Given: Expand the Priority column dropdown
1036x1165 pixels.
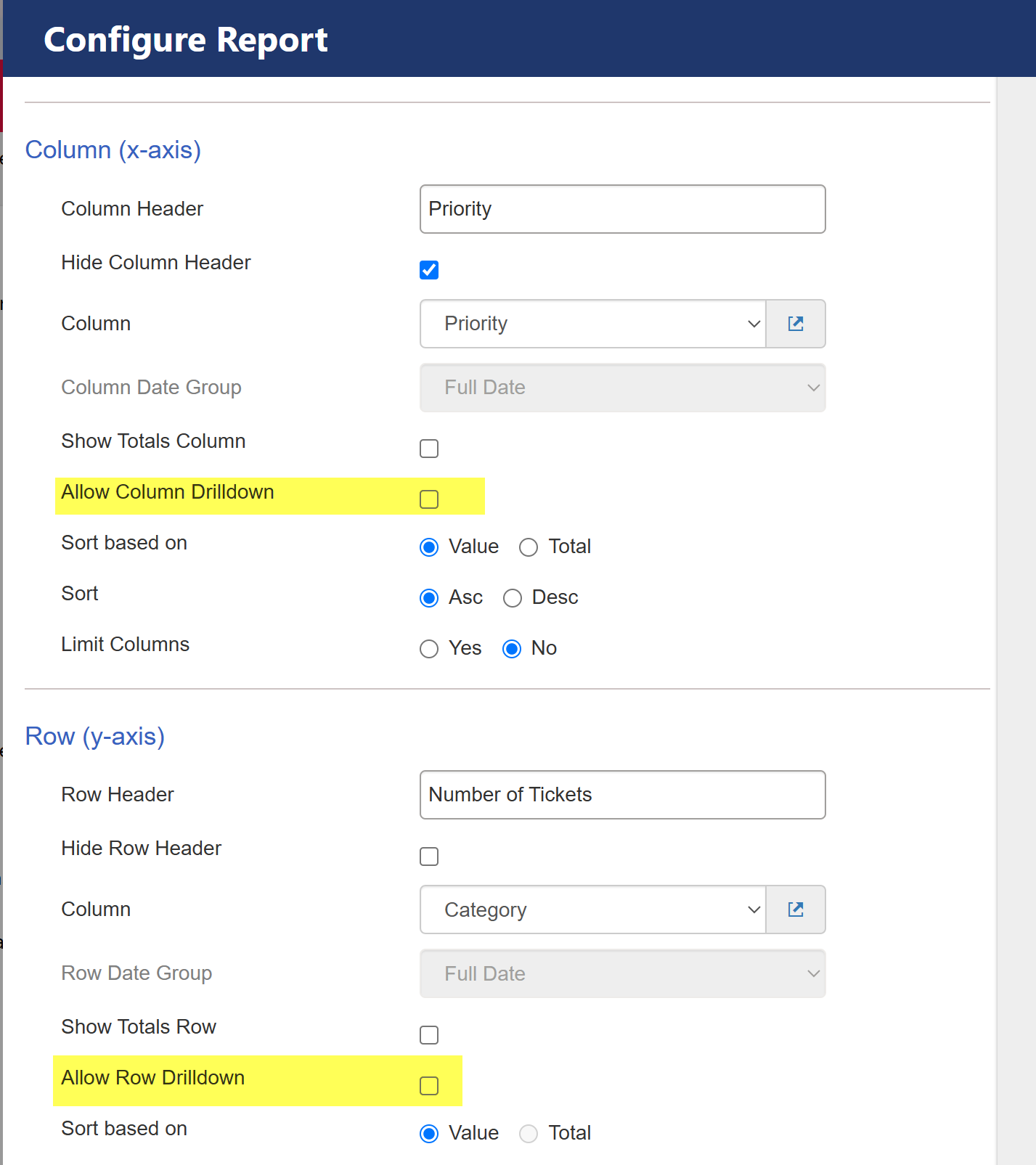Looking at the screenshot, I should (x=592, y=324).
